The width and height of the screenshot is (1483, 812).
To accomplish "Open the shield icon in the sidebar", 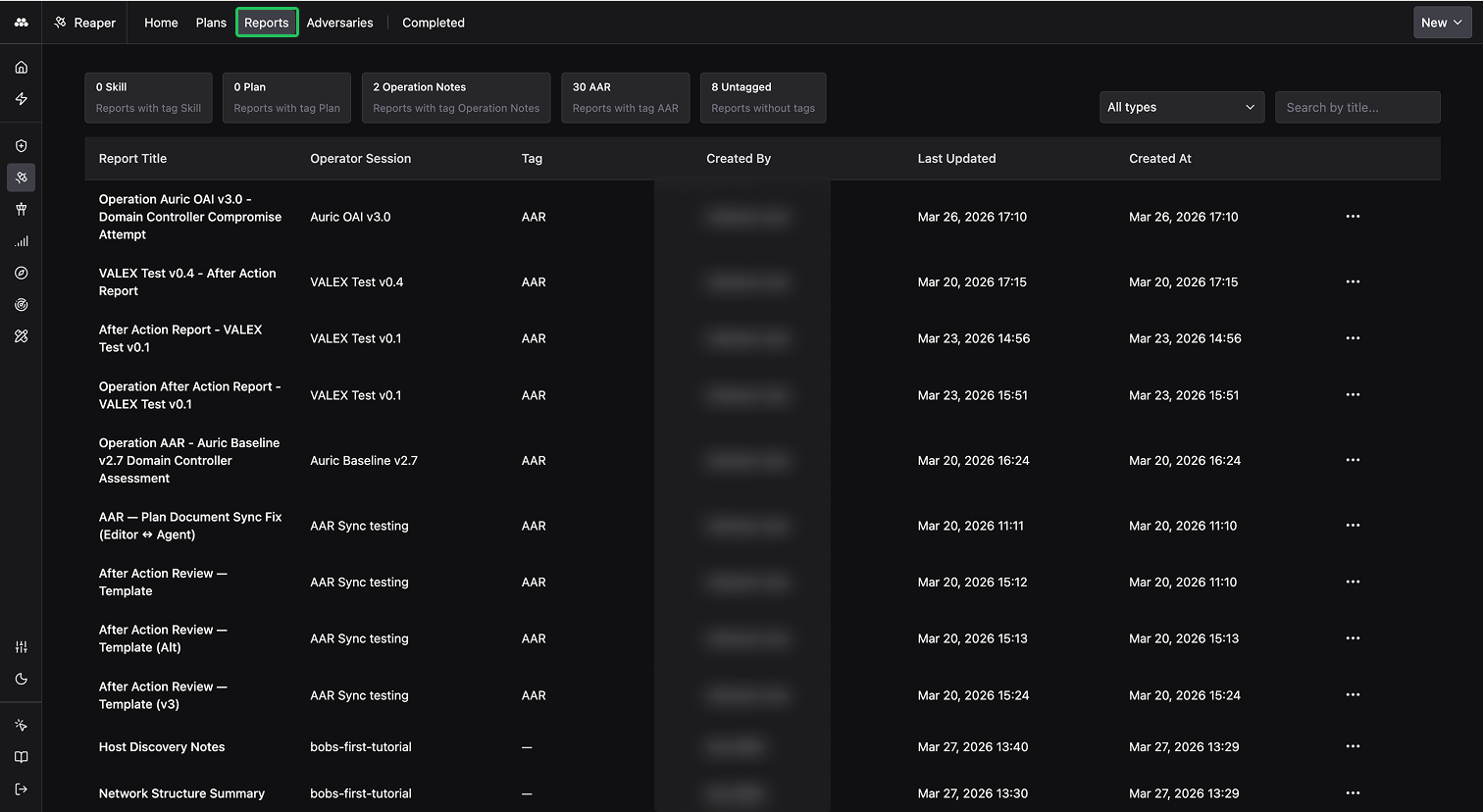I will point(22,146).
